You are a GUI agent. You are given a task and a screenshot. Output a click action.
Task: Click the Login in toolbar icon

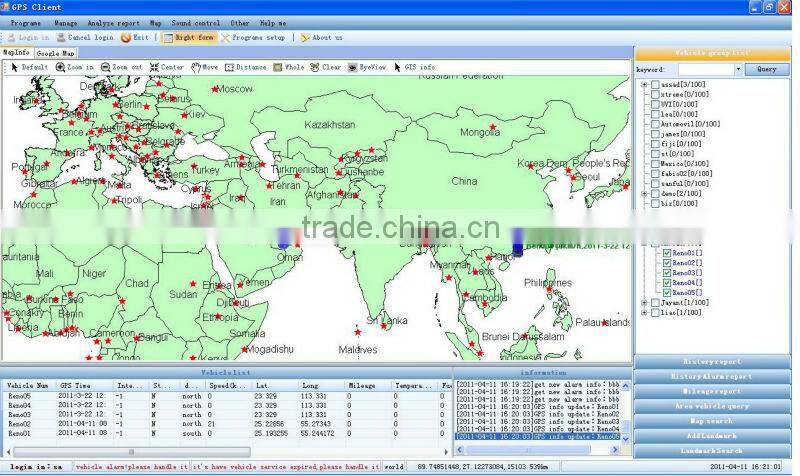coord(11,38)
